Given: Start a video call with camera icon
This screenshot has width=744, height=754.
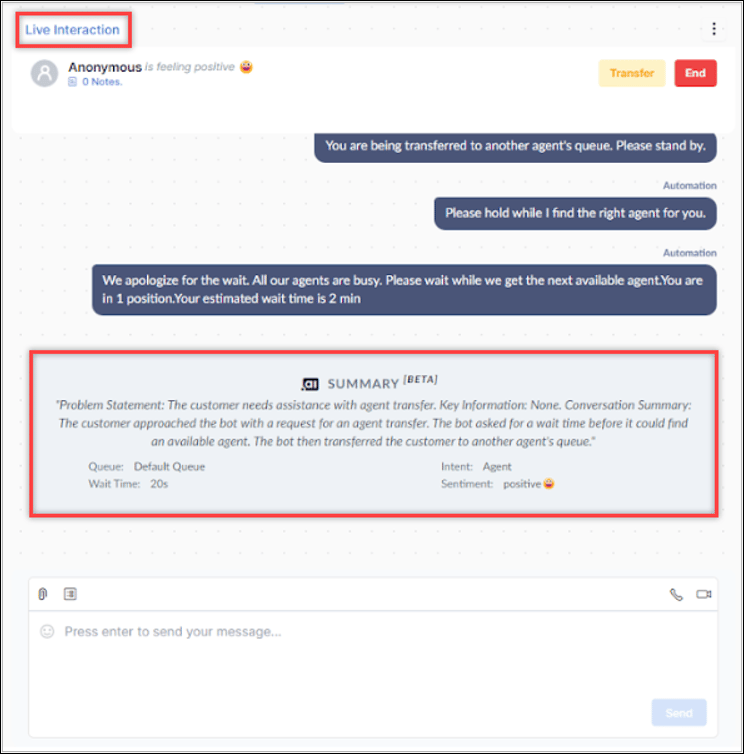Looking at the screenshot, I should pyautogui.click(x=704, y=594).
